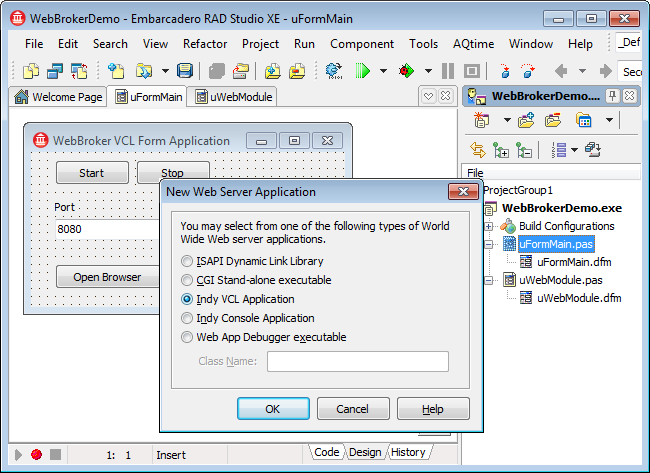The width and height of the screenshot is (650, 473).
Task: Open the dropdown arrow beside Open file
Action: tap(165, 71)
